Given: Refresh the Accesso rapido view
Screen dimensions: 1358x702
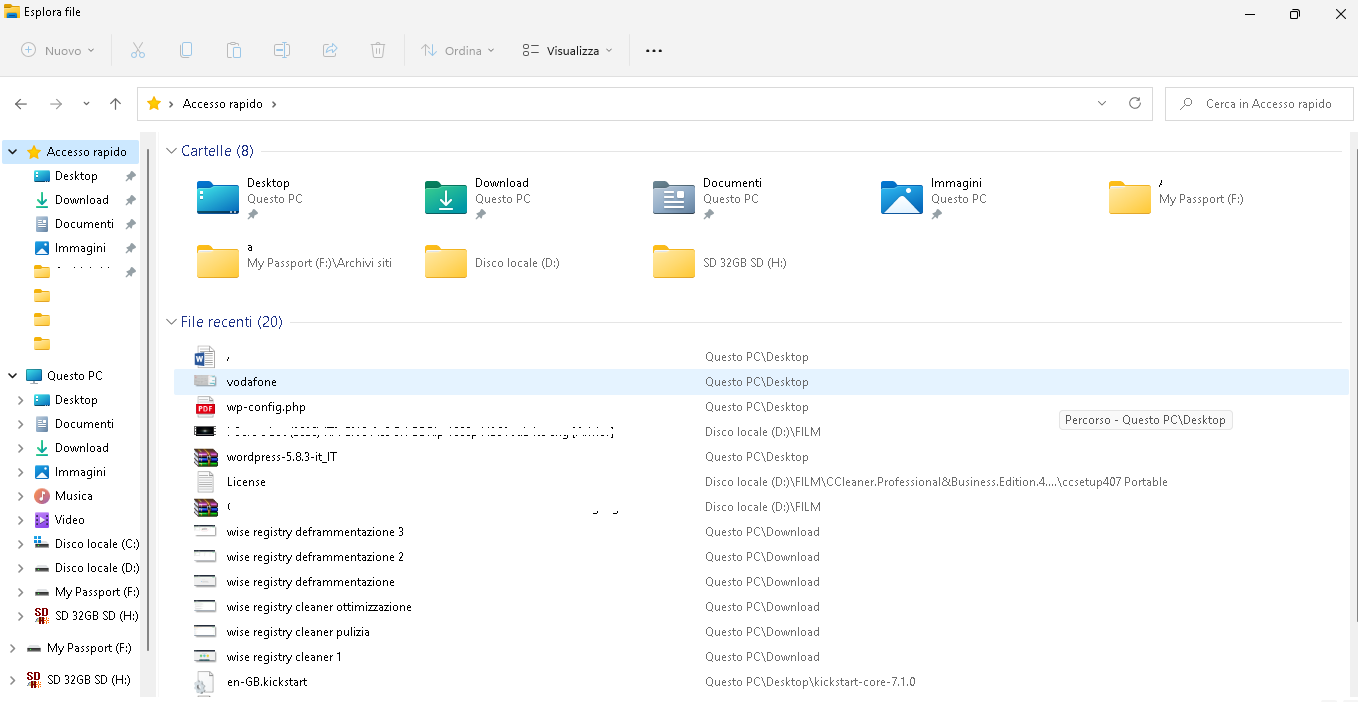Looking at the screenshot, I should coord(1135,103).
